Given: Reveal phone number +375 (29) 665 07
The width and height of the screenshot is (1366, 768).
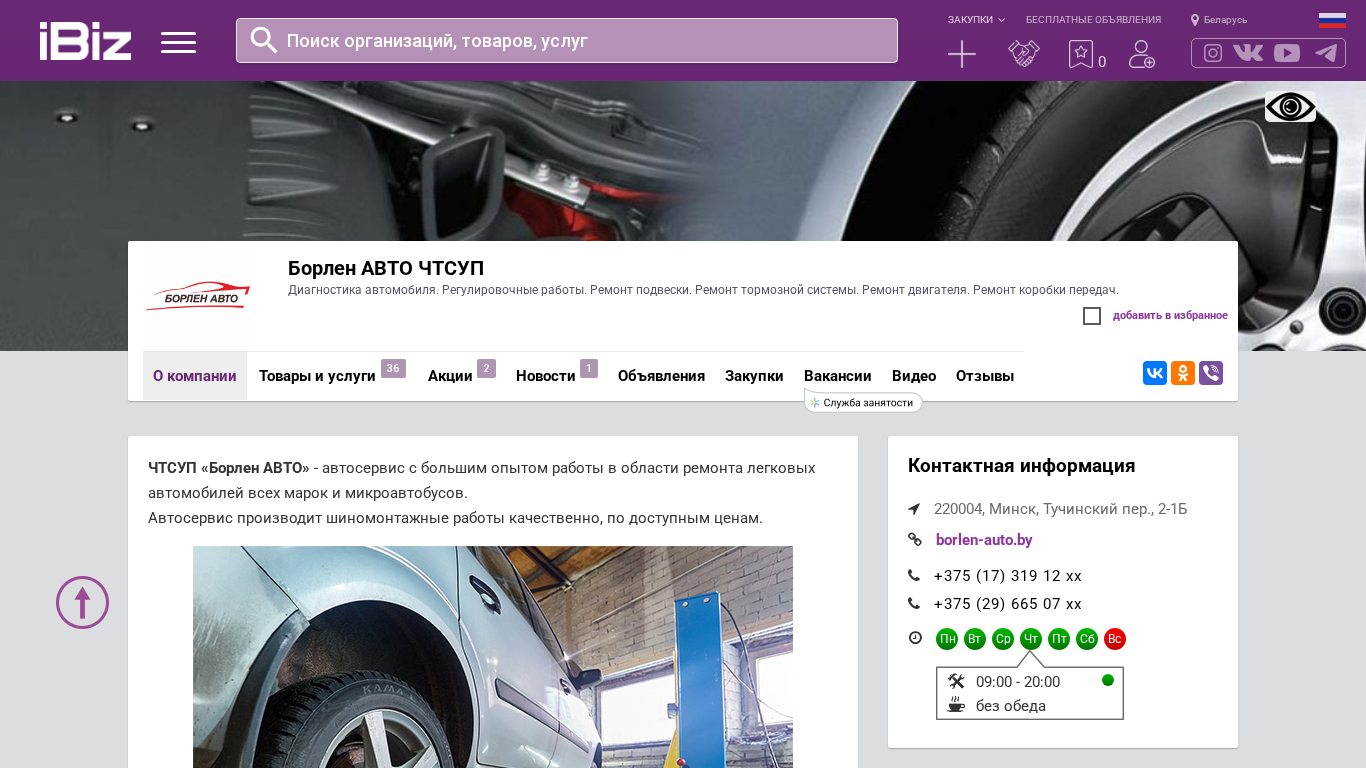Looking at the screenshot, I should tap(1008, 604).
